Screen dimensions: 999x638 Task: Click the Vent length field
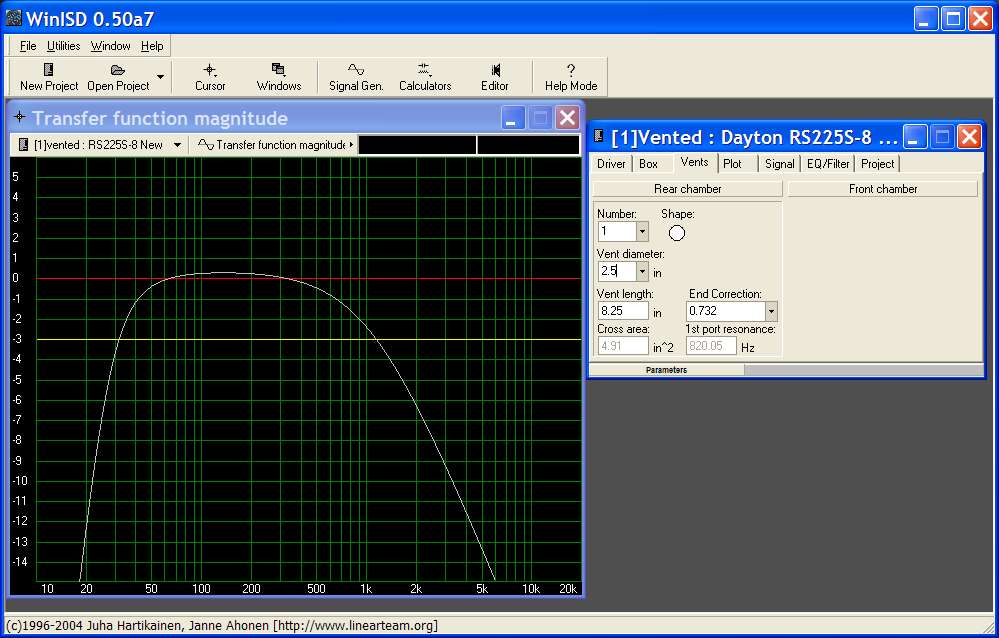[x=622, y=311]
